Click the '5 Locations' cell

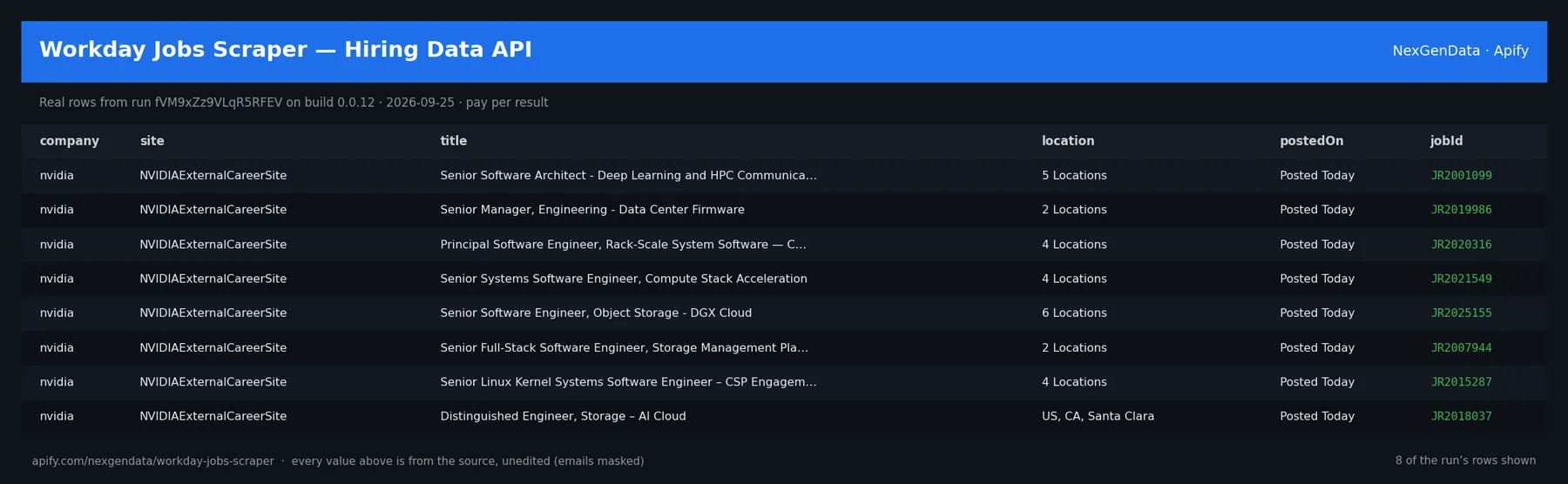click(1074, 176)
